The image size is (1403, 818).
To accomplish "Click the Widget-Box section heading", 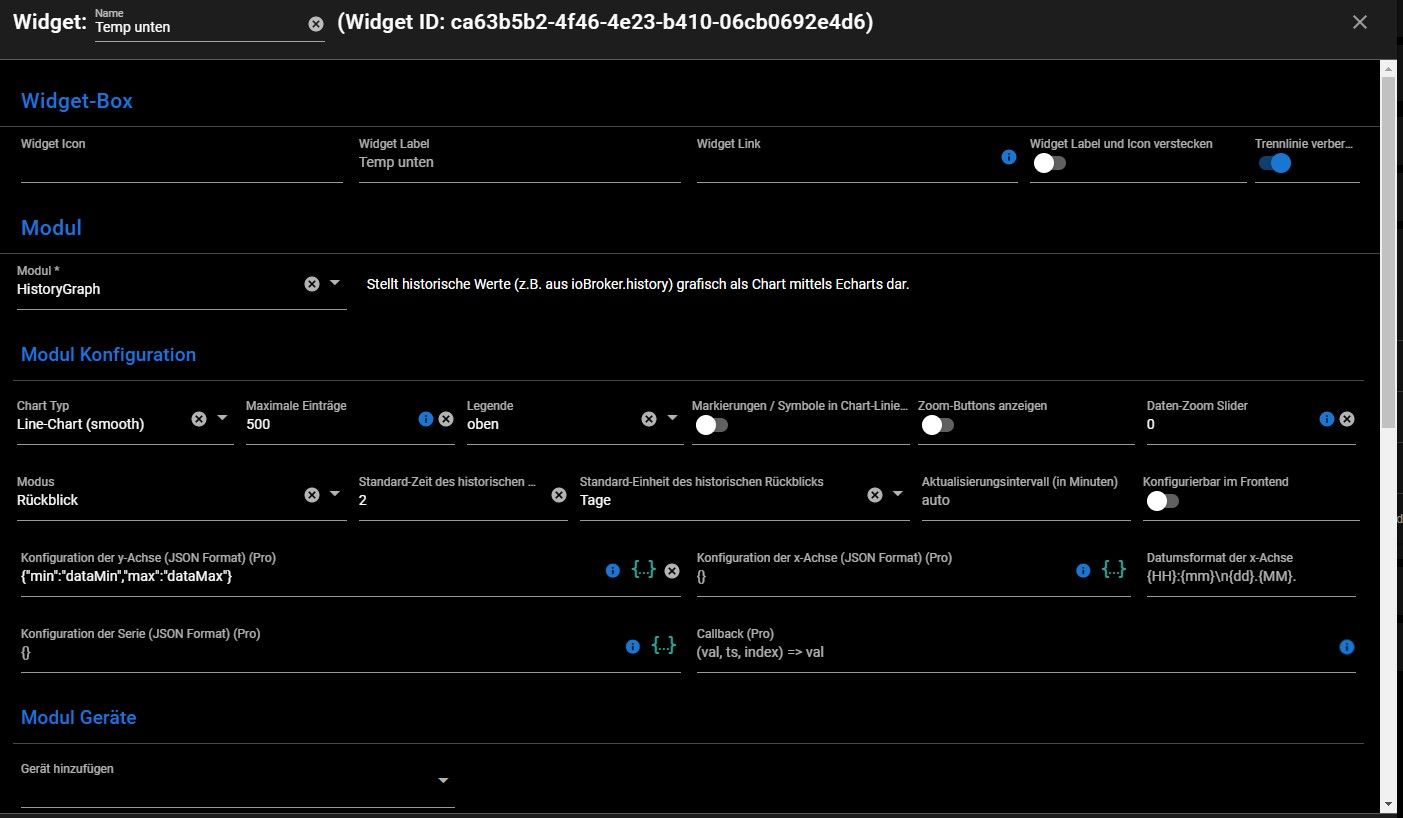I will [x=77, y=101].
